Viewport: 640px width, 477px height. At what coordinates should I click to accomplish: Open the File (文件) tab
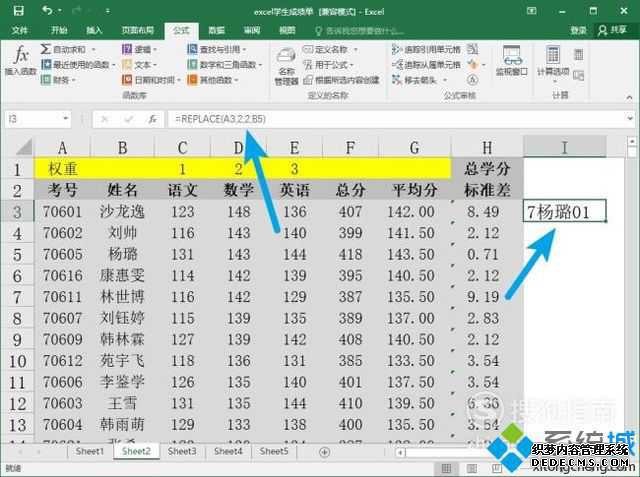click(x=20, y=30)
